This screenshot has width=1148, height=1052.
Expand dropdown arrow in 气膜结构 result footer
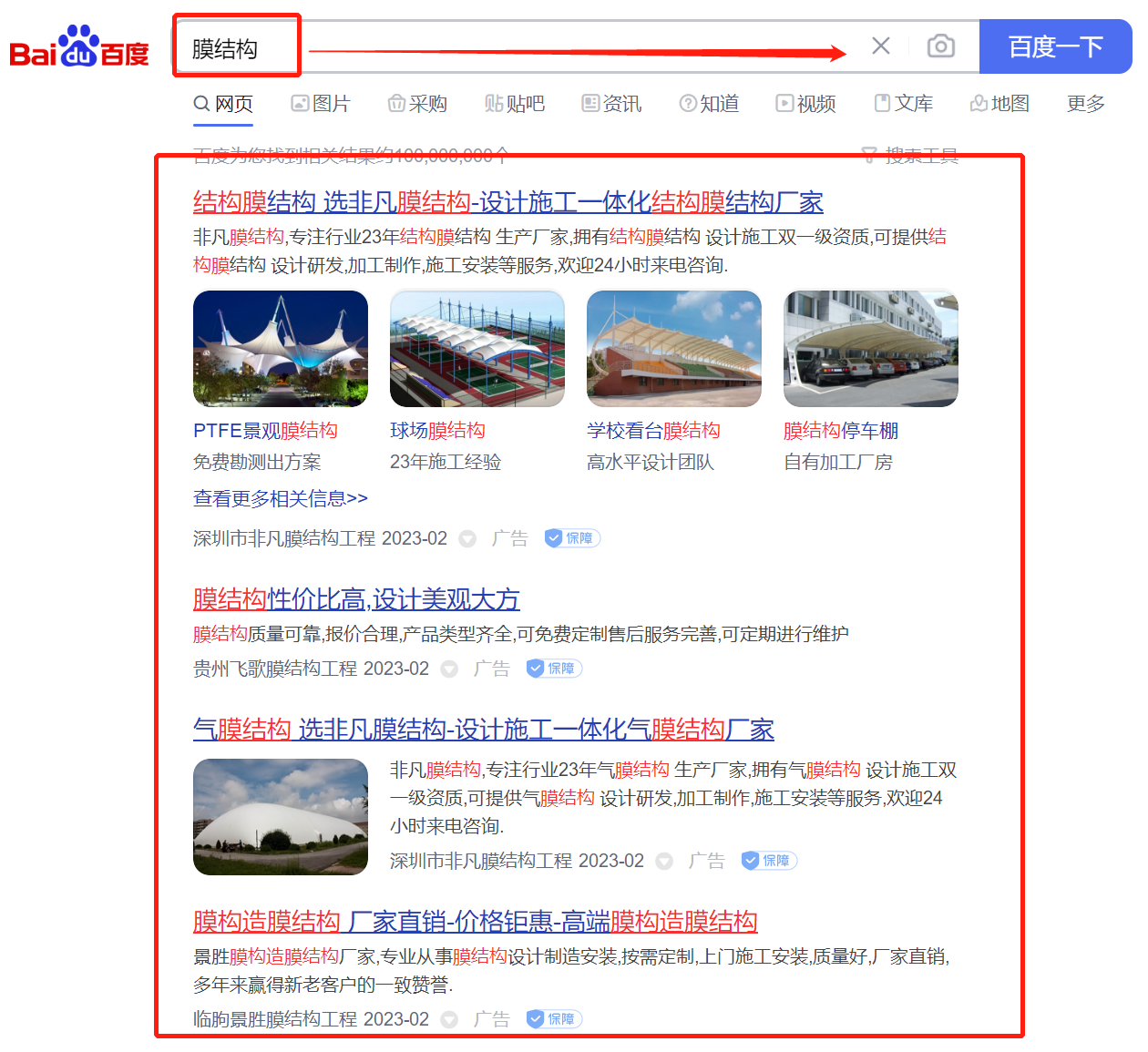point(664,861)
